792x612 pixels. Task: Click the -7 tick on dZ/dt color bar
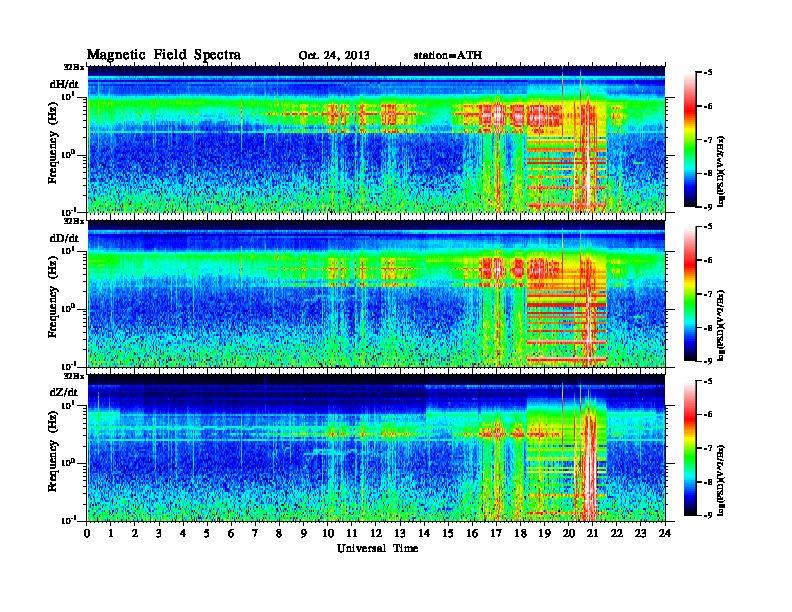[x=708, y=448]
